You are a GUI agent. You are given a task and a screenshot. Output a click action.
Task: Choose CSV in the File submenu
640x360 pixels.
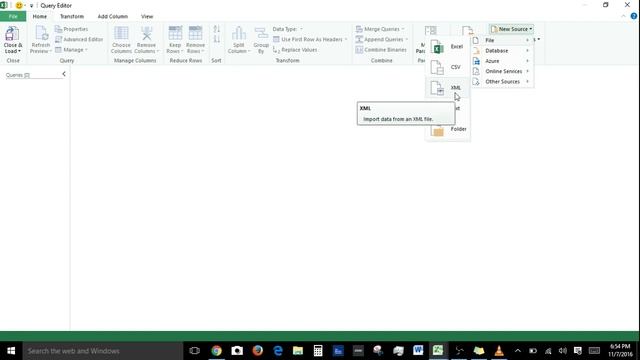pos(447,67)
